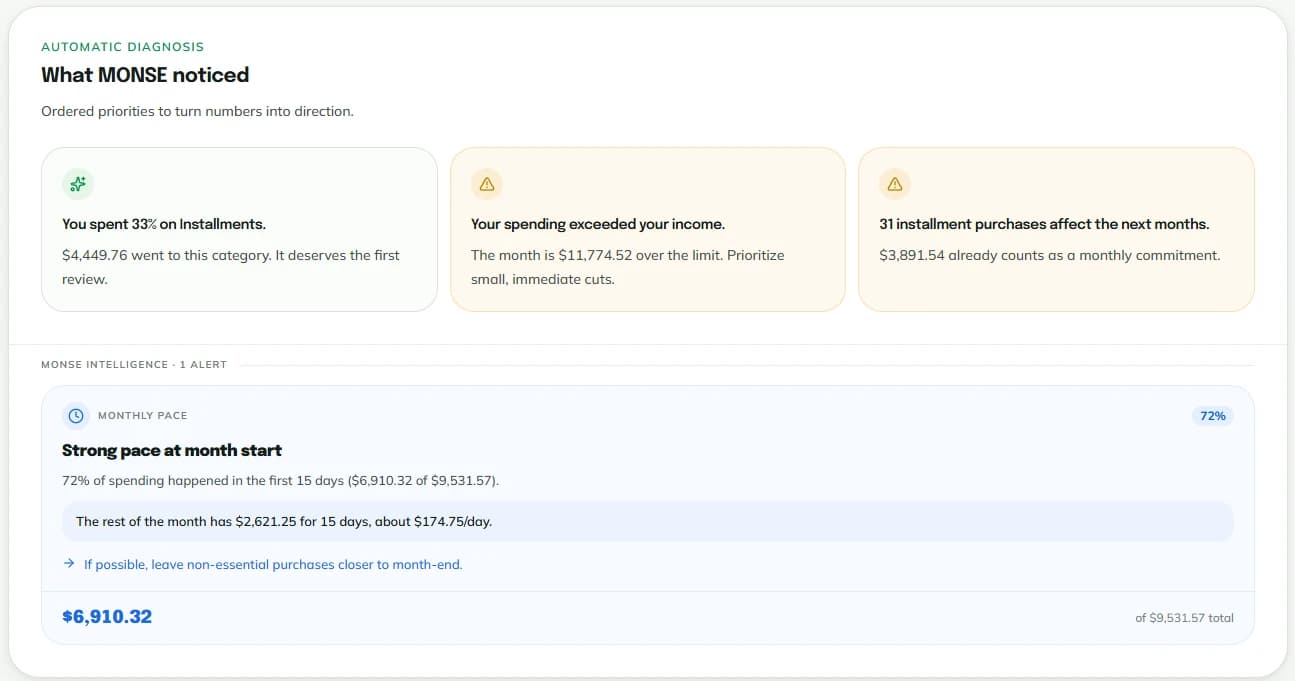Image resolution: width=1295 pixels, height=681 pixels.
Task: Click 'Strong pace at month start' heading
Action: [x=172, y=450]
